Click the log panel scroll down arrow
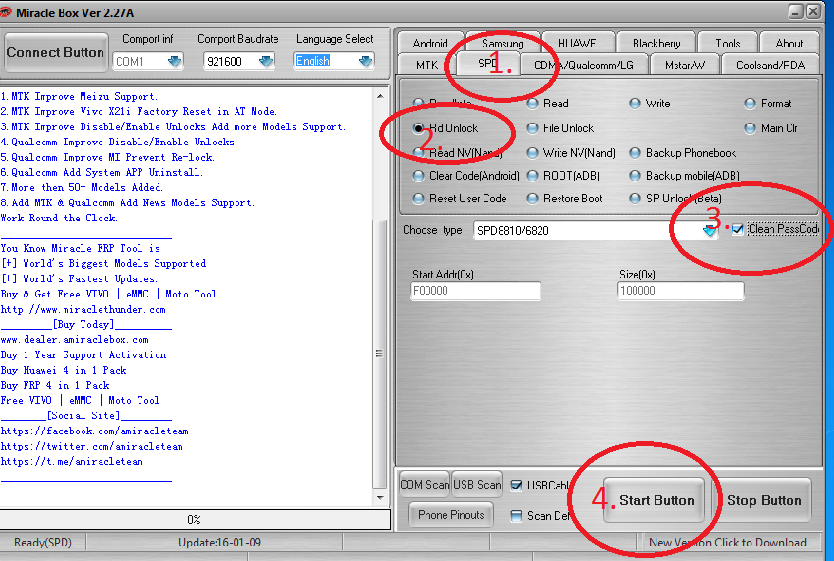Screen dimensions: 834x561 pyautogui.click(x=380, y=498)
